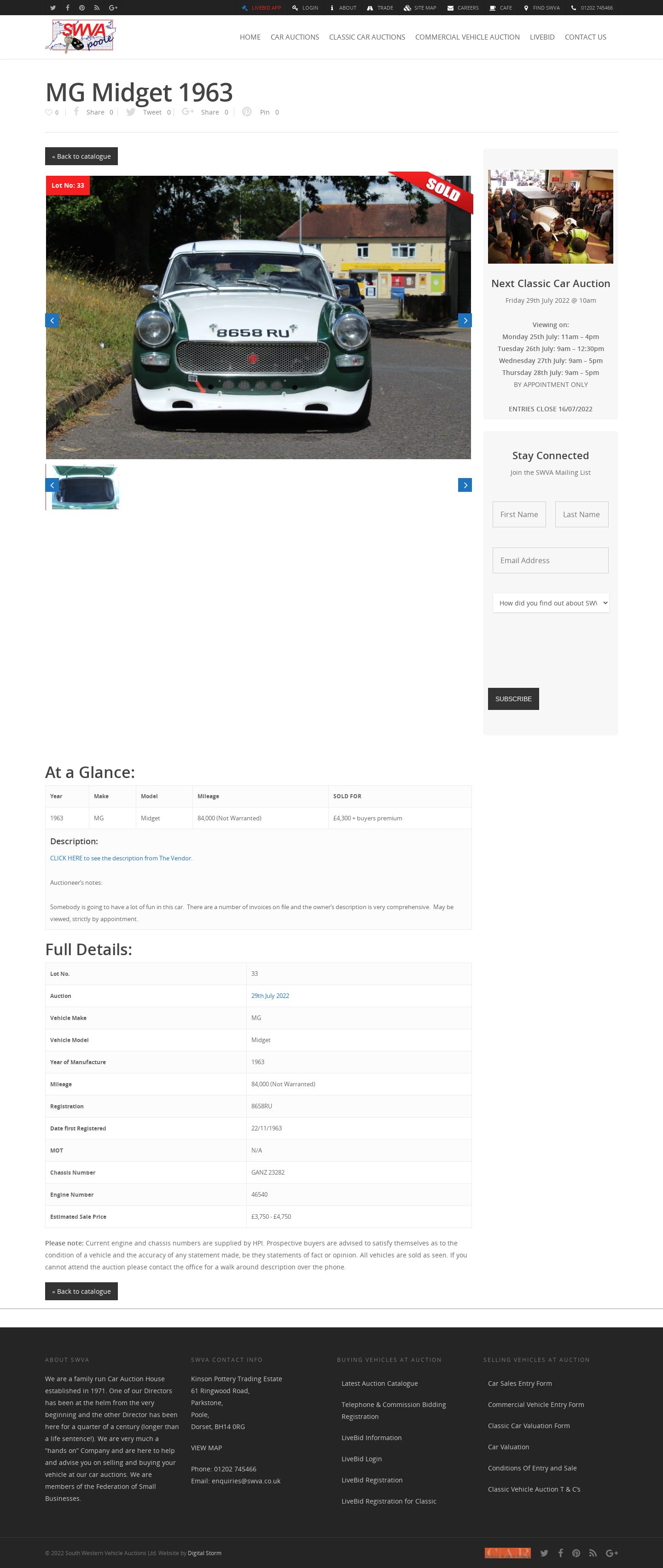Open the LIVEBID APP link
Screen dimensions: 663x1568
[x=262, y=8]
